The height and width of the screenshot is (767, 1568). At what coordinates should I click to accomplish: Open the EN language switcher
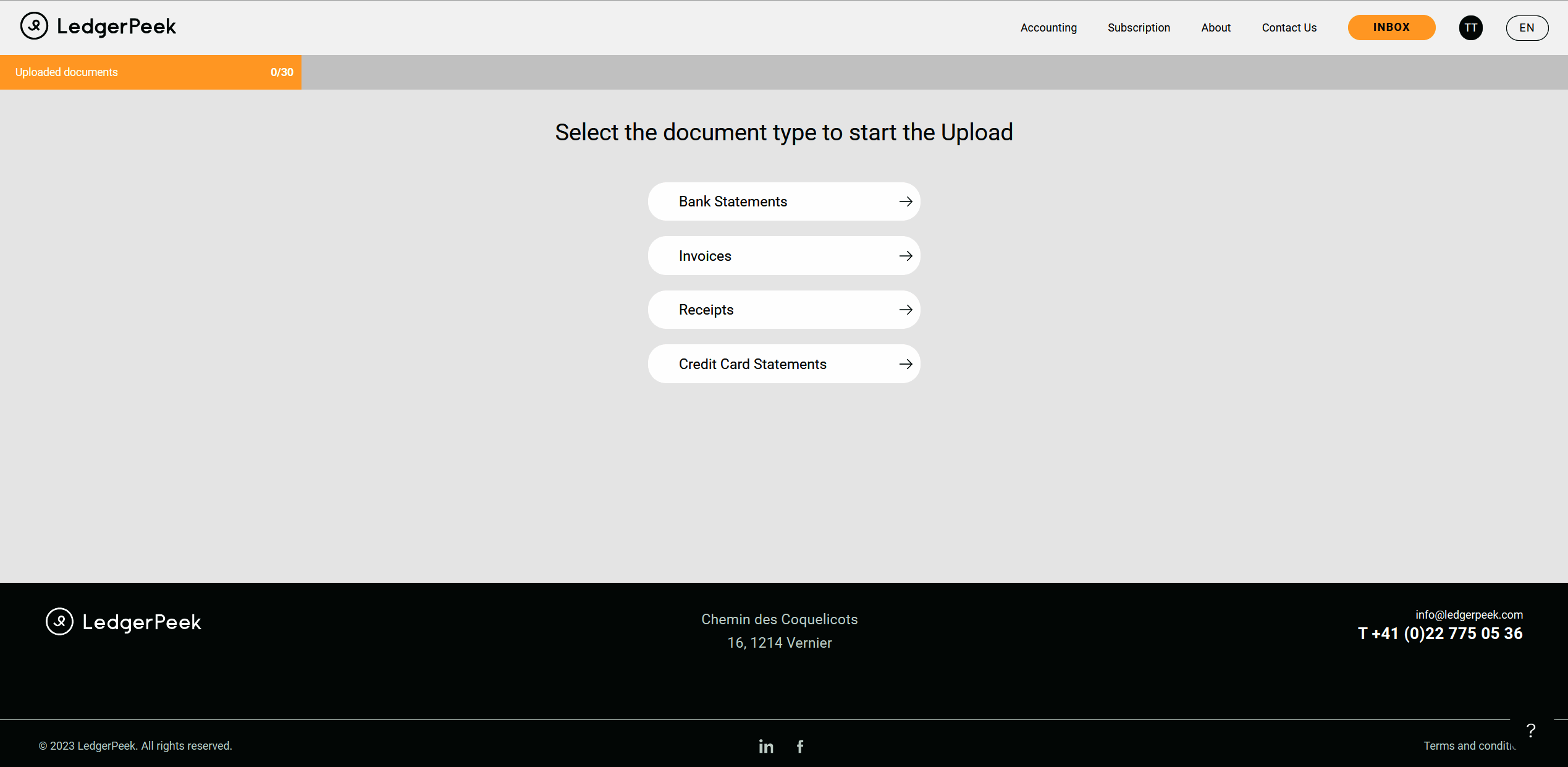[1527, 27]
